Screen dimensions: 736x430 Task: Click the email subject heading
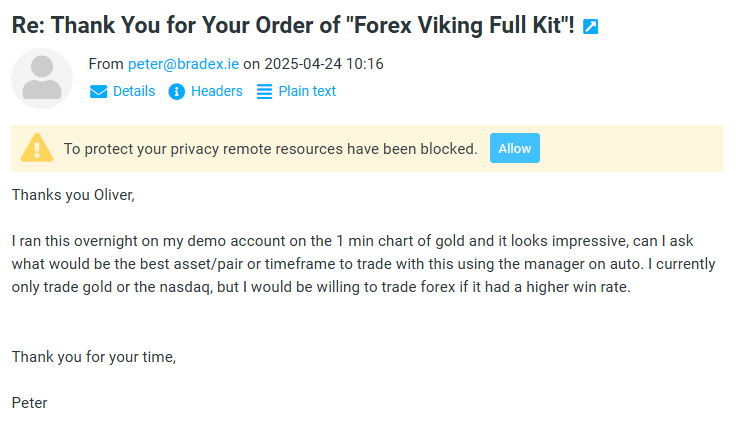pos(293,27)
